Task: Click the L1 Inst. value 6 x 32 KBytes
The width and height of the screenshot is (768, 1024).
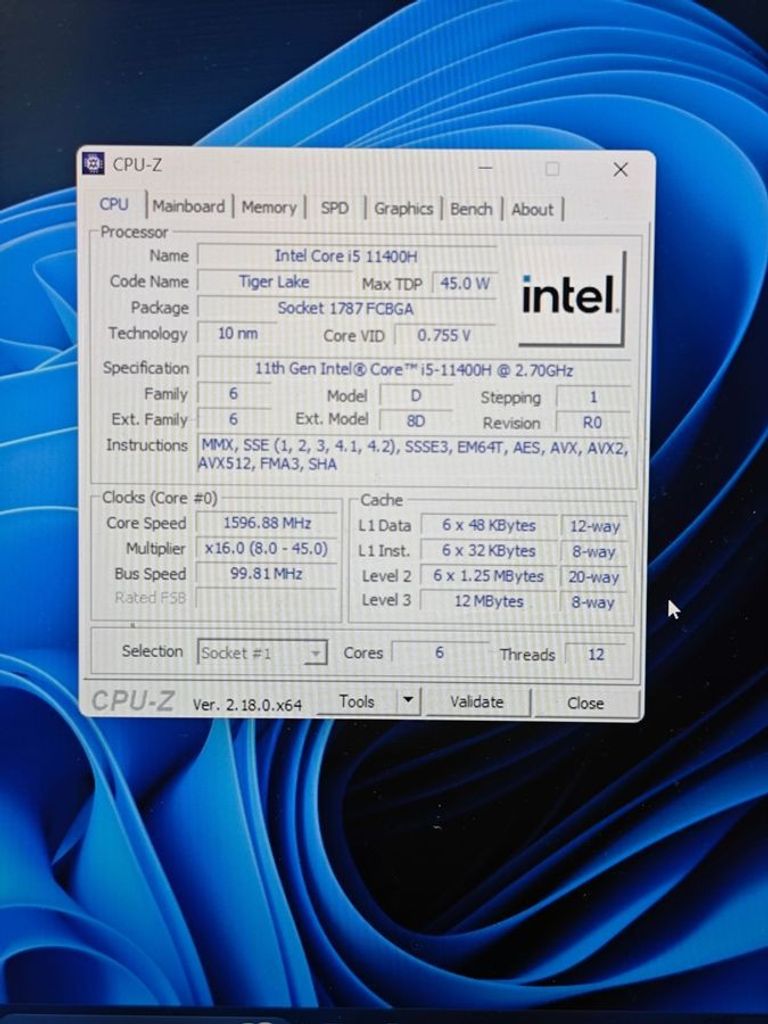Action: click(x=488, y=551)
